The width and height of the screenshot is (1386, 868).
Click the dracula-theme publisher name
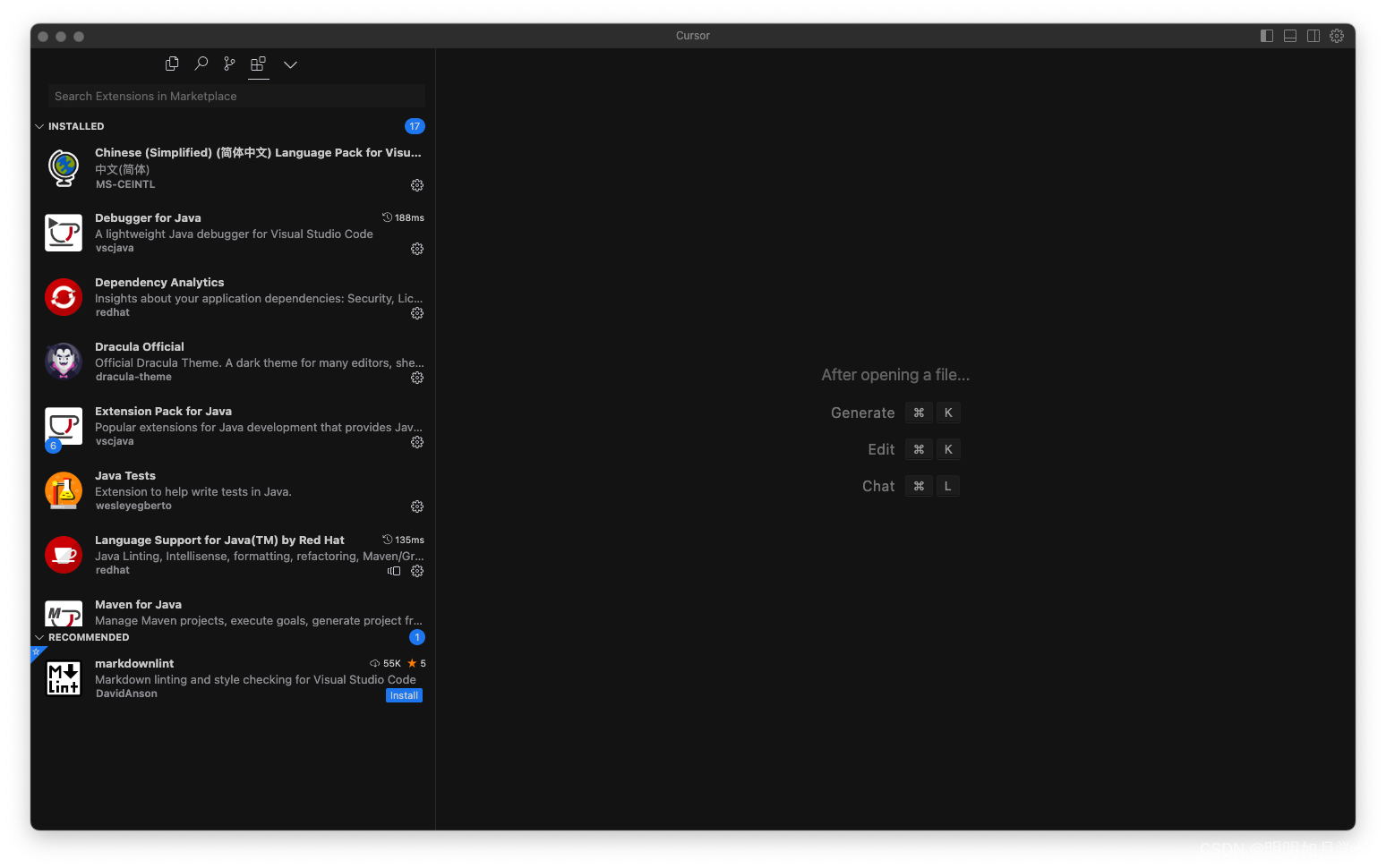(133, 377)
